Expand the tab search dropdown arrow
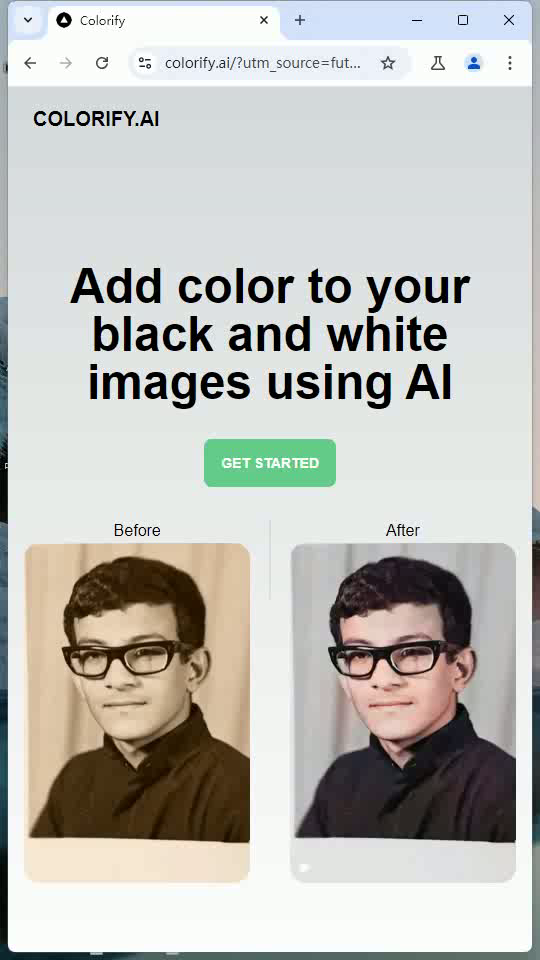540x960 pixels. point(28,20)
